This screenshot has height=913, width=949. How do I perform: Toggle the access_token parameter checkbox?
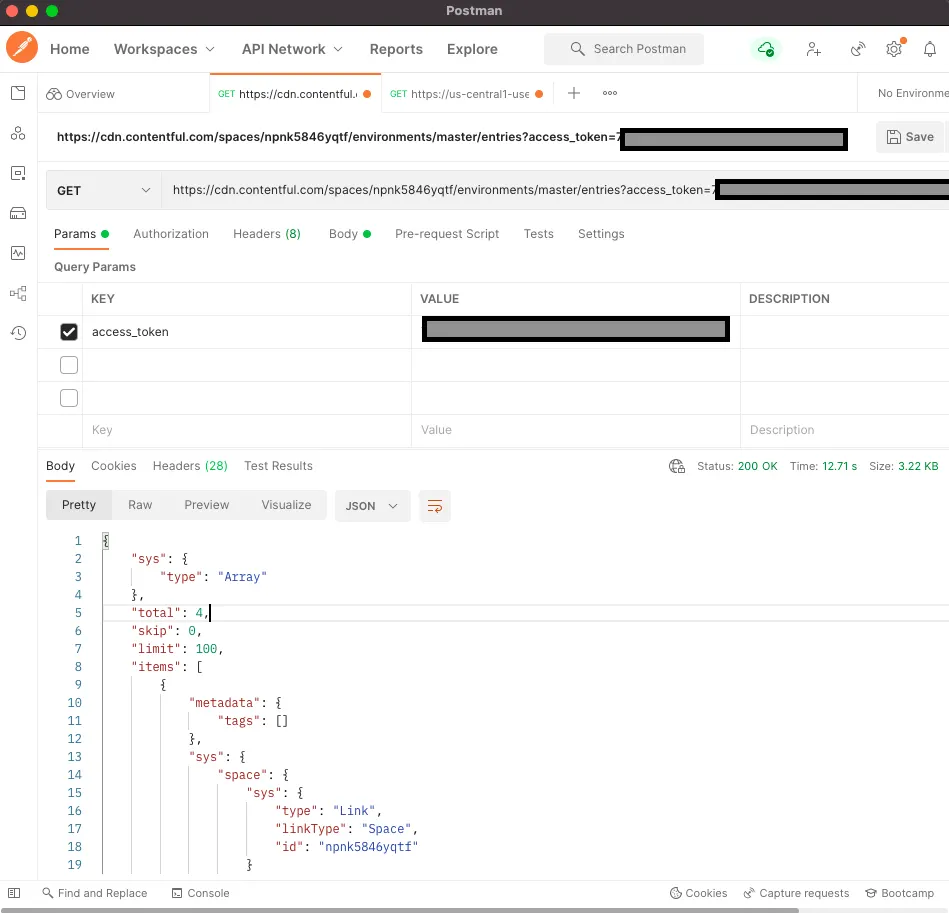pyautogui.click(x=69, y=332)
